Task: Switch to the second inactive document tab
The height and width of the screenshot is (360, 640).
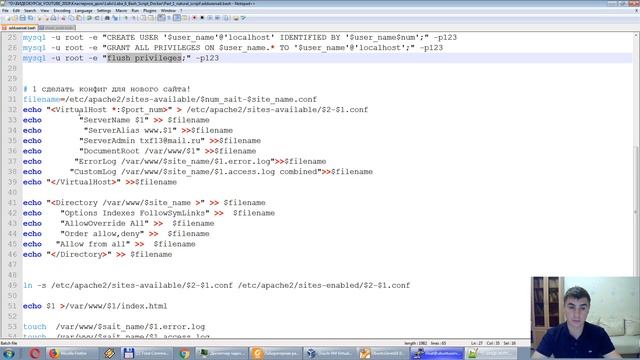Action: click(x=57, y=28)
